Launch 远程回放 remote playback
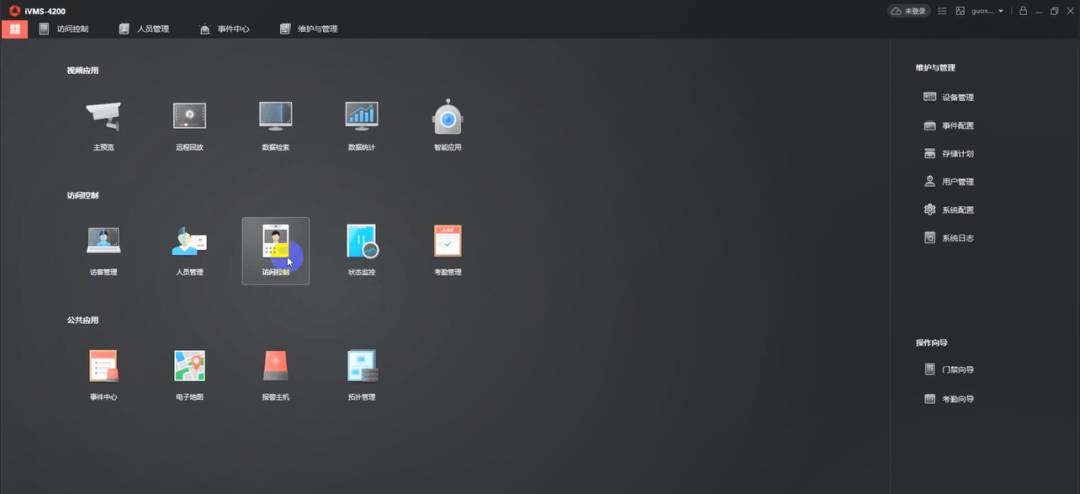The width and height of the screenshot is (1080, 494). pyautogui.click(x=189, y=118)
